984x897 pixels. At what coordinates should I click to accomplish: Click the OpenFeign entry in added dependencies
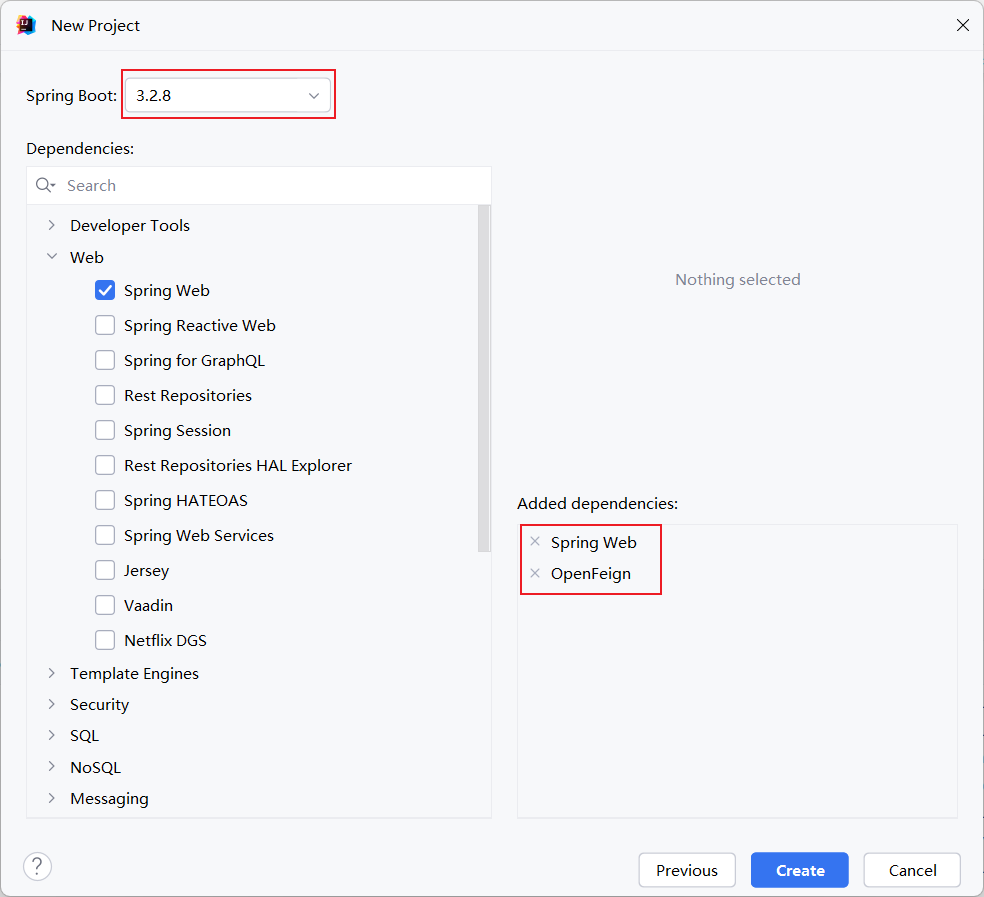[591, 574]
